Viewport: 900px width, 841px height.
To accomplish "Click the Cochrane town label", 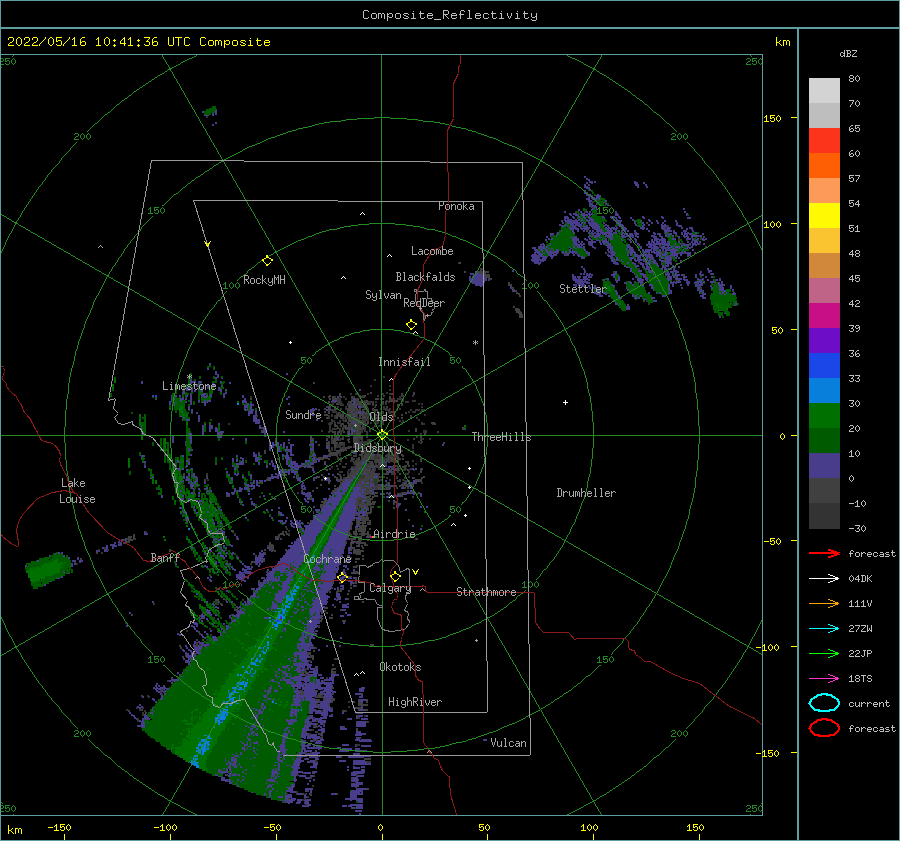I will pyautogui.click(x=327, y=559).
